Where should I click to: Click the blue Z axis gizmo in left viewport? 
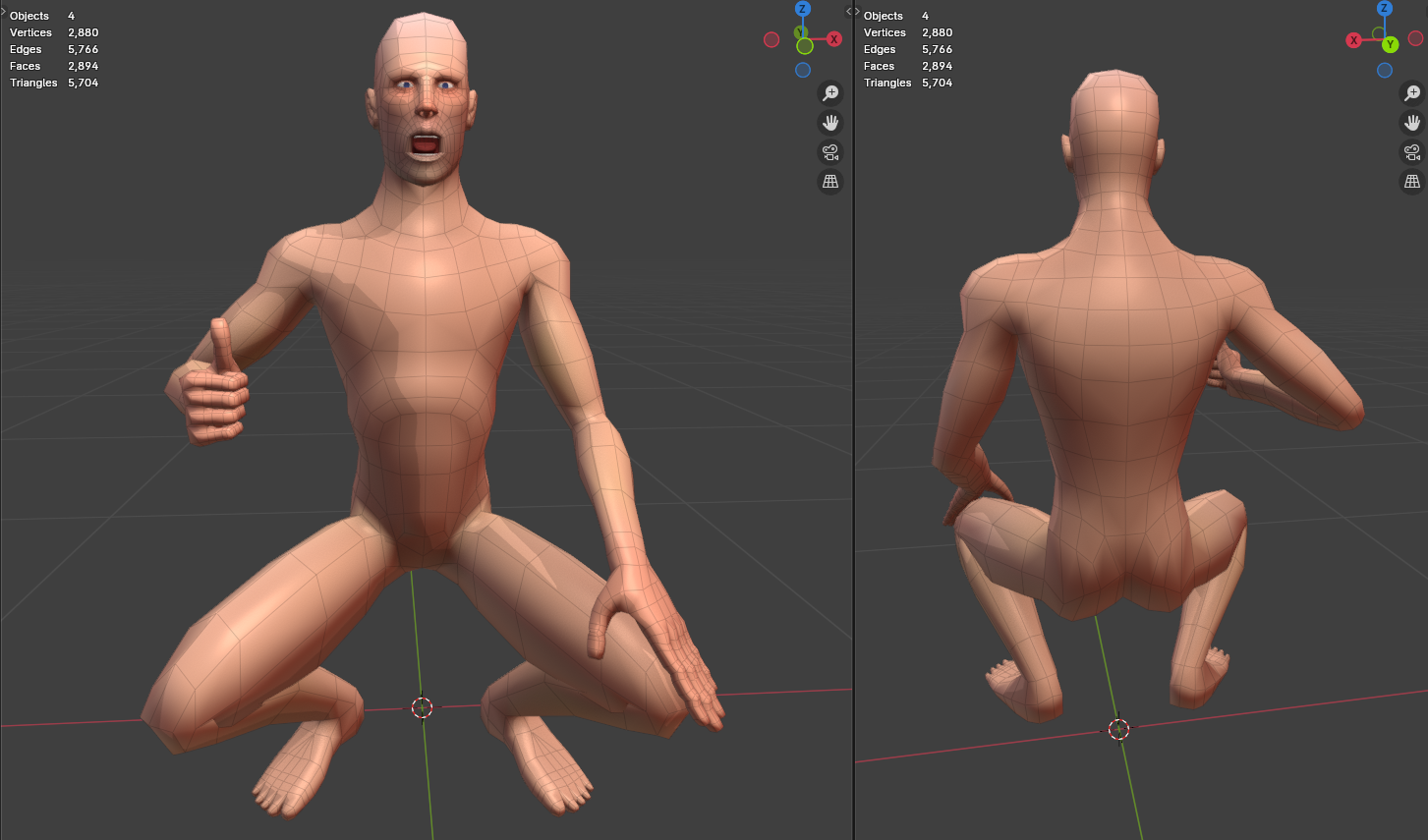803,9
